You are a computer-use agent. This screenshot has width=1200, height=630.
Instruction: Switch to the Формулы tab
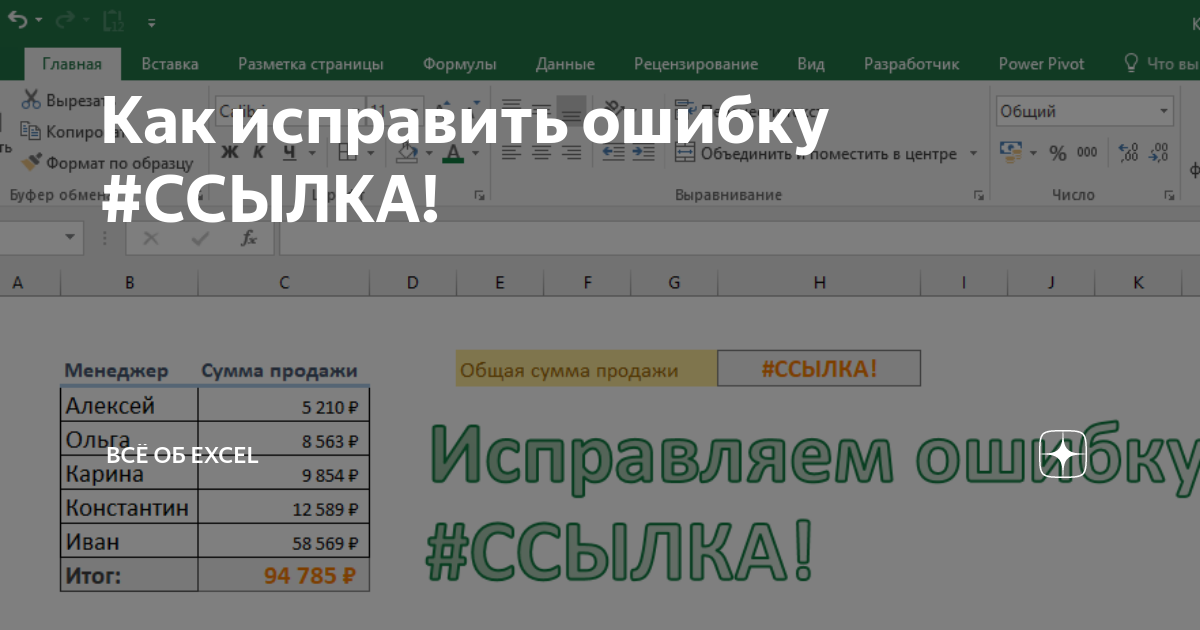tap(459, 64)
